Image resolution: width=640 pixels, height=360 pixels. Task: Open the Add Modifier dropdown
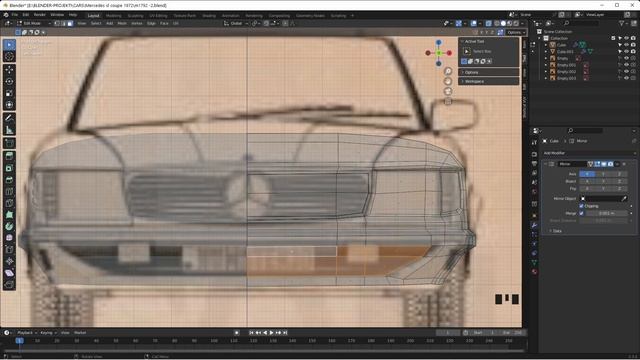(x=589, y=153)
